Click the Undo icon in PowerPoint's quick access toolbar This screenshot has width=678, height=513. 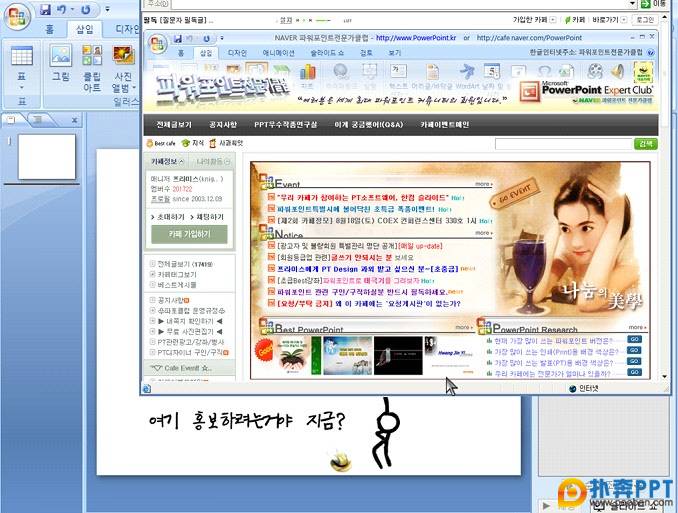click(62, 10)
